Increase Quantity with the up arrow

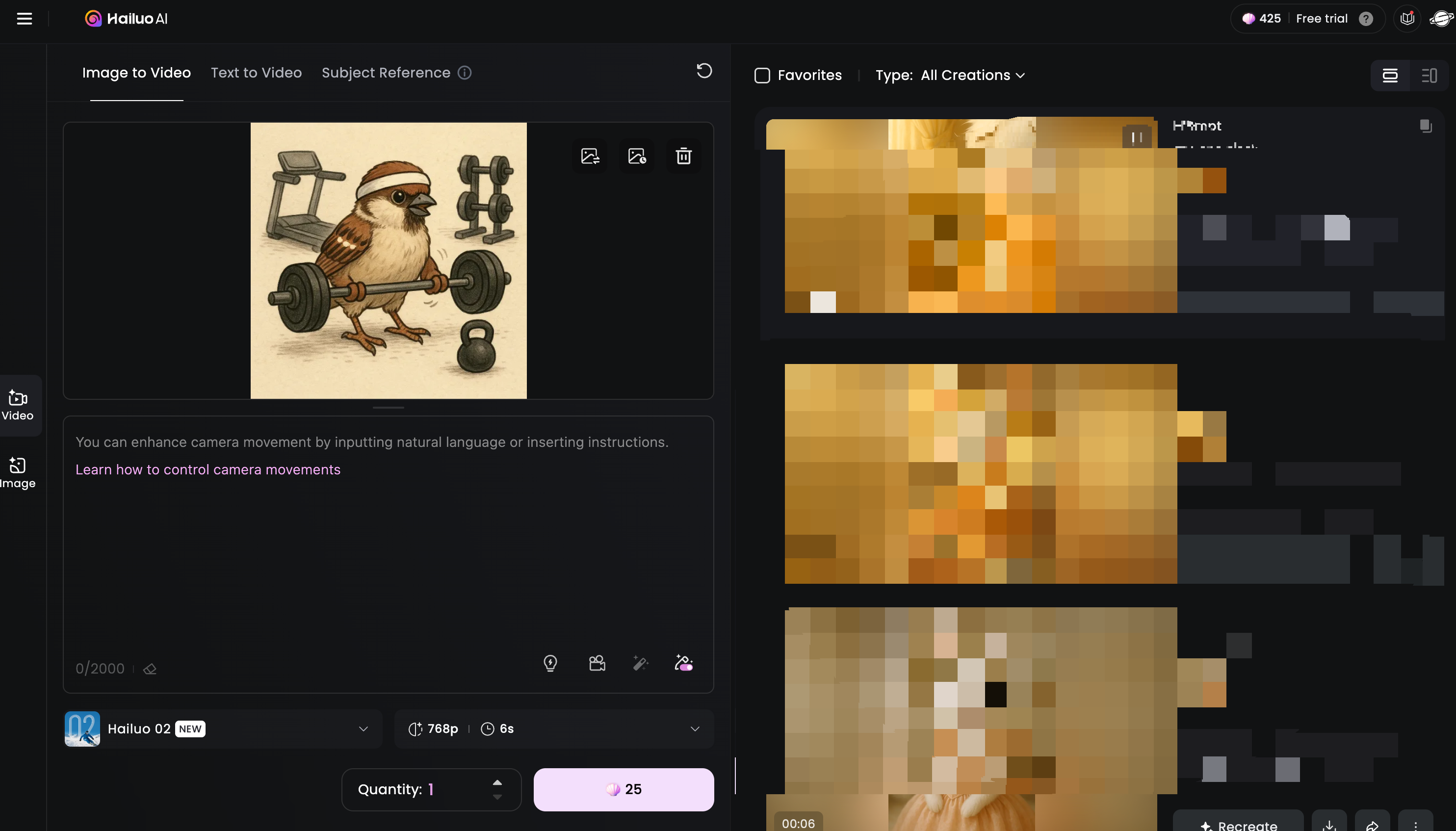pos(497,783)
